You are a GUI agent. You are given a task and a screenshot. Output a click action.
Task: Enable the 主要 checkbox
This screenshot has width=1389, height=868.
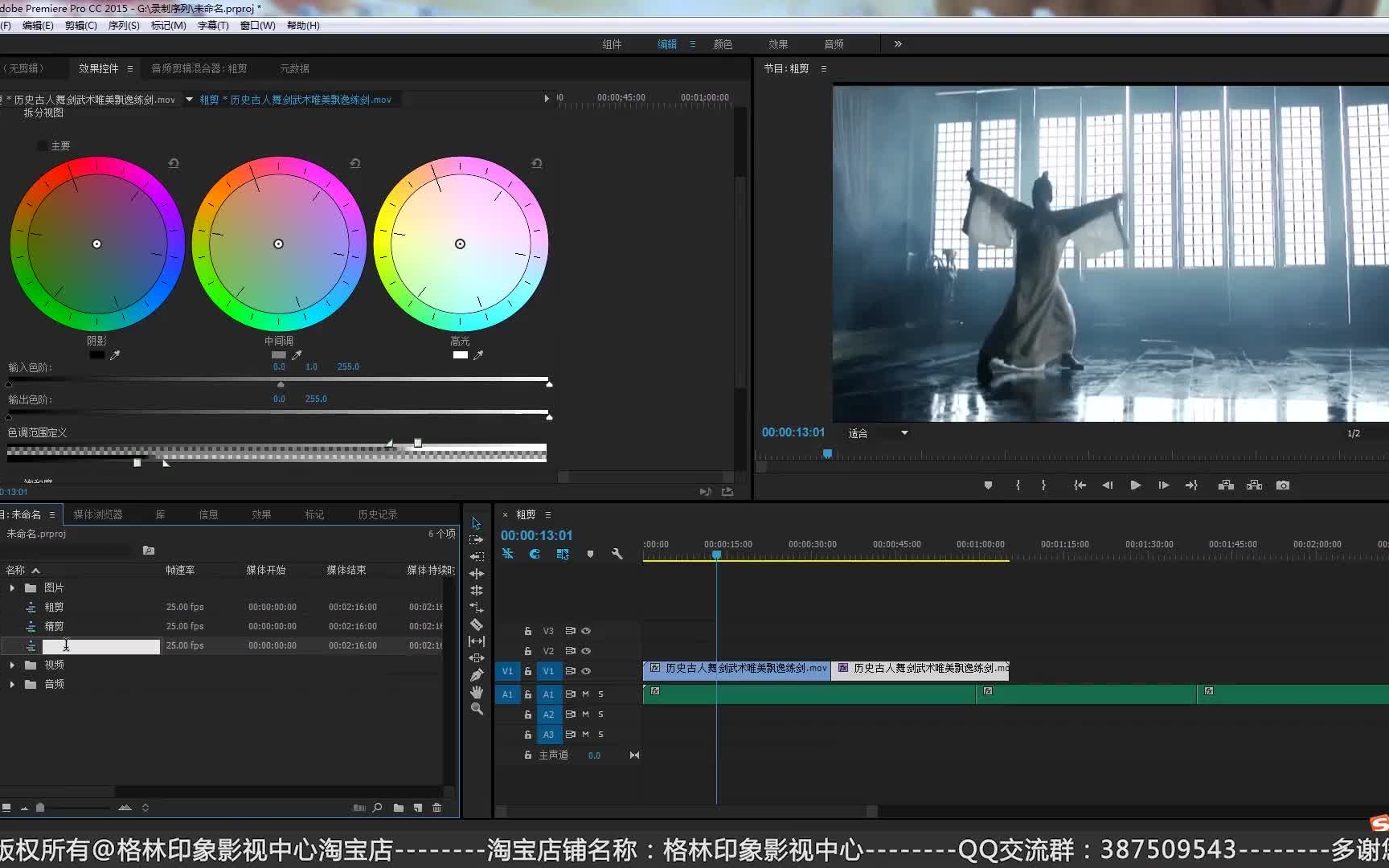[42, 145]
